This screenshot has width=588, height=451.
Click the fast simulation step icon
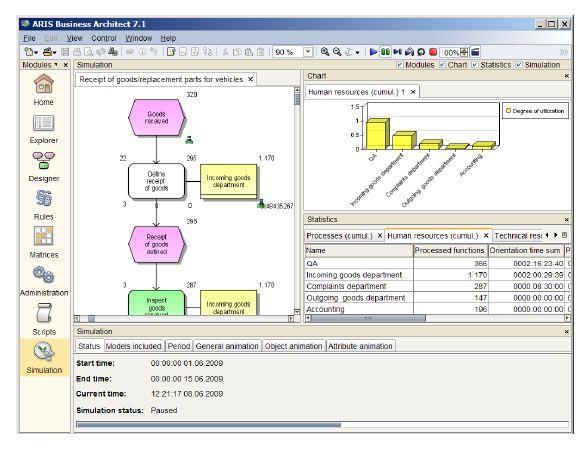(409, 52)
